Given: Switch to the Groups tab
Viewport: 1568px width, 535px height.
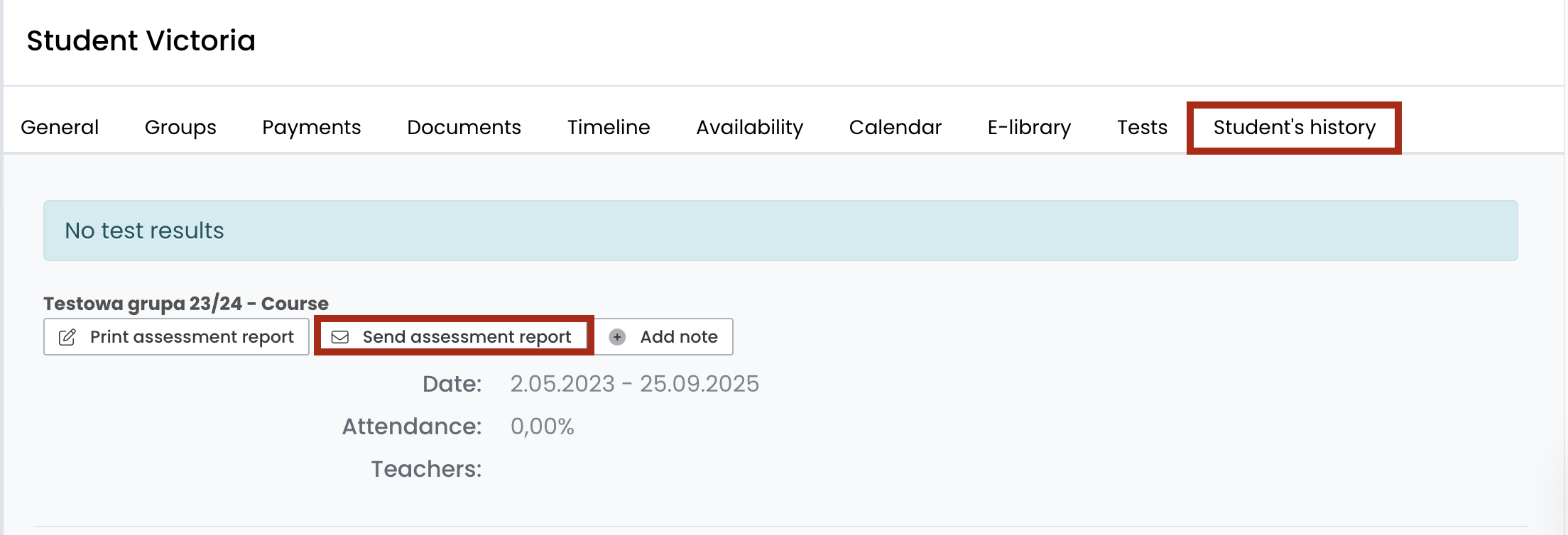Looking at the screenshot, I should click(180, 127).
